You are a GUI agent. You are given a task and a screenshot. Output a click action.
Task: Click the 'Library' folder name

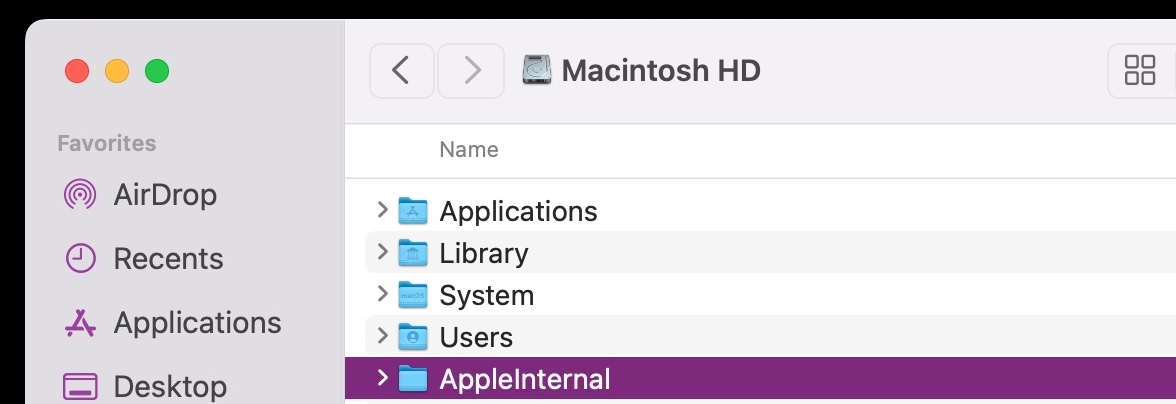pyautogui.click(x=484, y=253)
